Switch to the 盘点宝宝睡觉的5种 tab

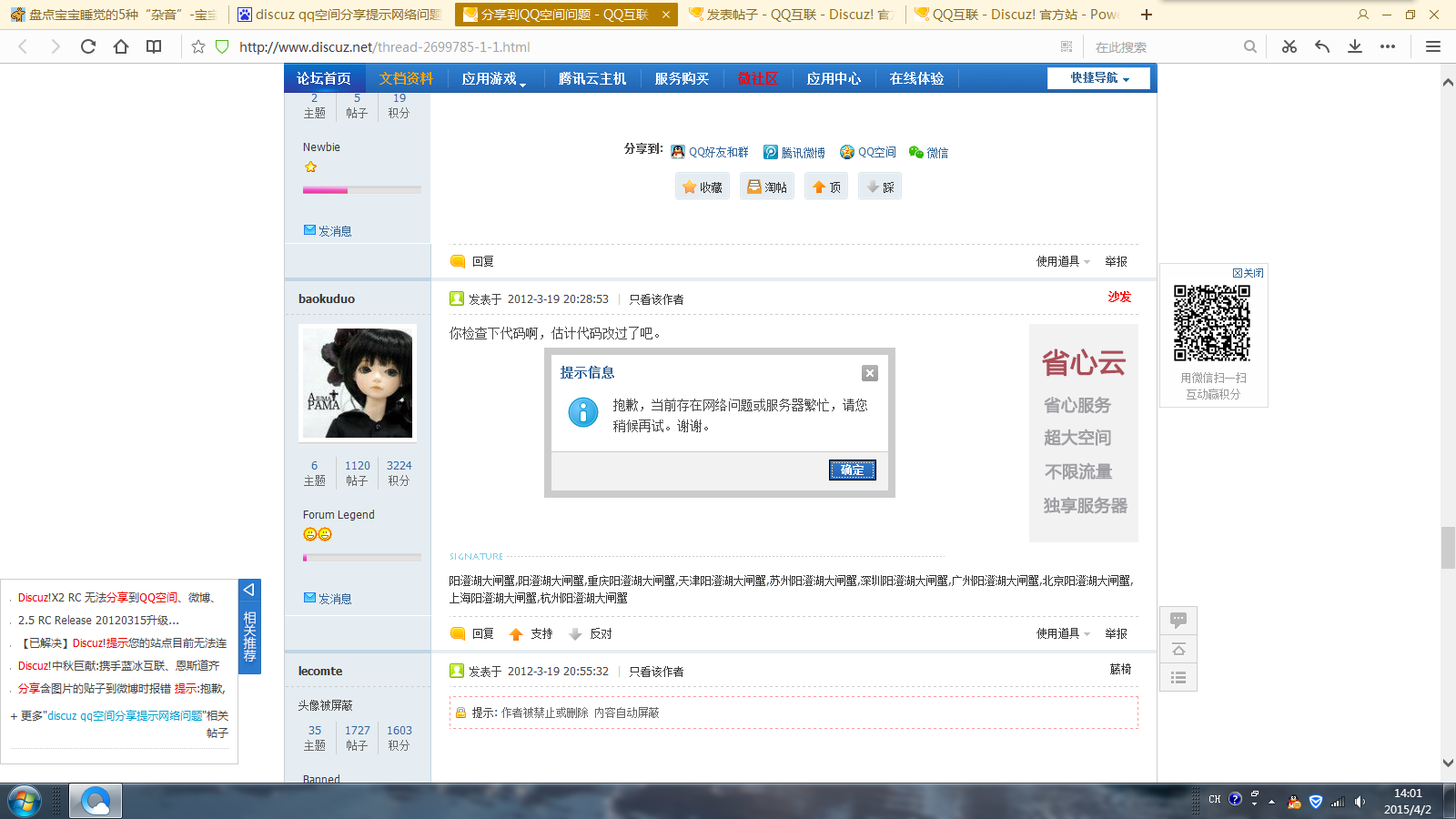click(114, 15)
